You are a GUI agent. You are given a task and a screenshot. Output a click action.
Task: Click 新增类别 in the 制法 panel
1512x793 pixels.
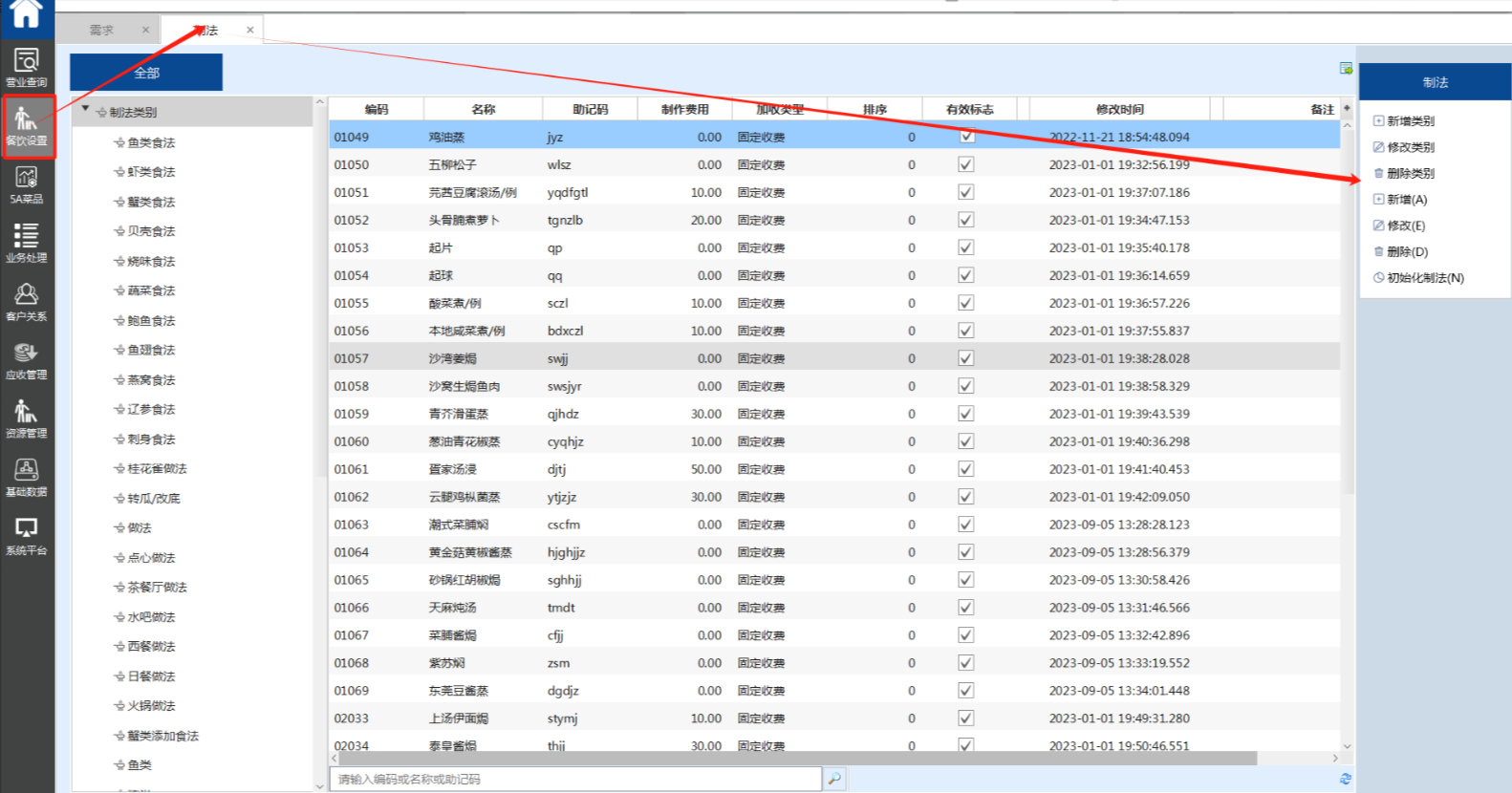click(x=1410, y=121)
